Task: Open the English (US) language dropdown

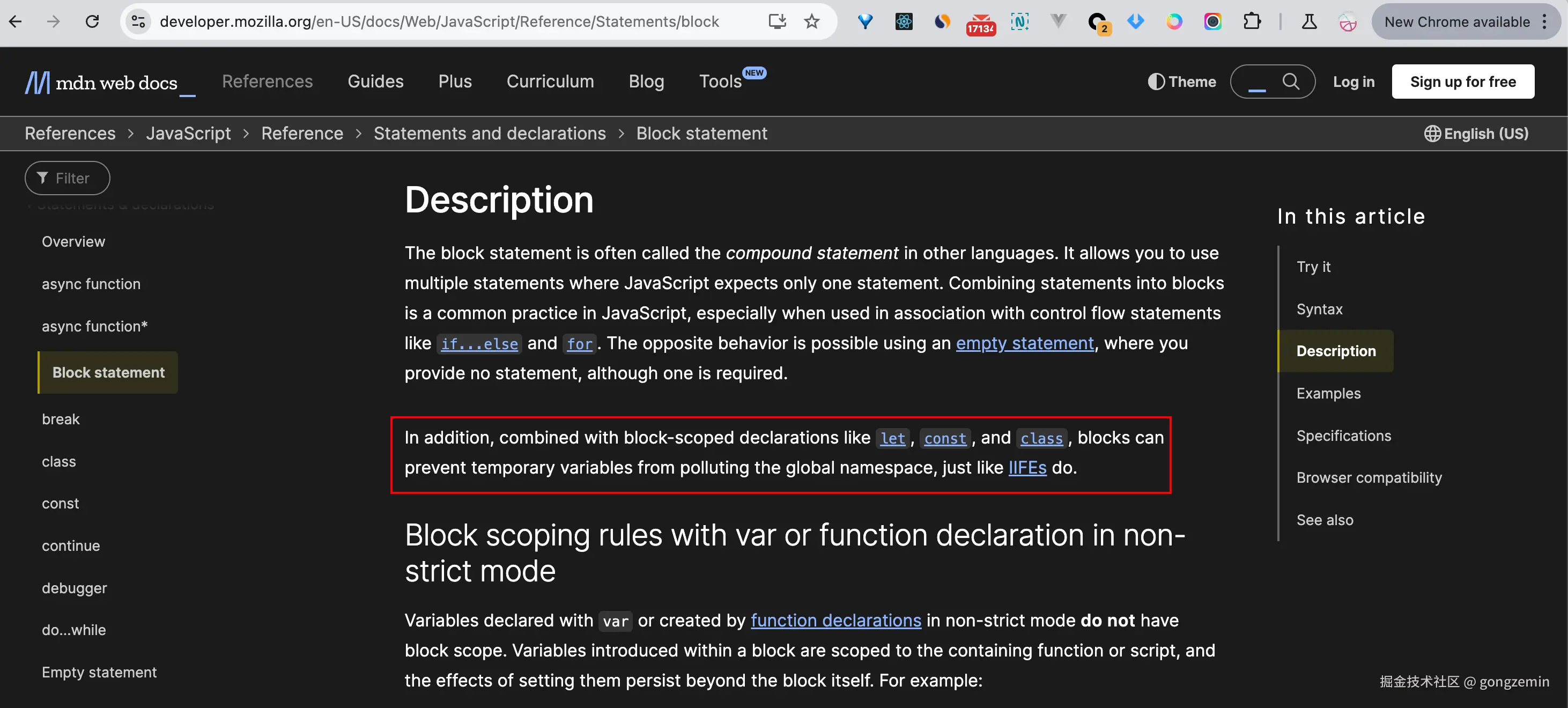Action: point(1476,134)
